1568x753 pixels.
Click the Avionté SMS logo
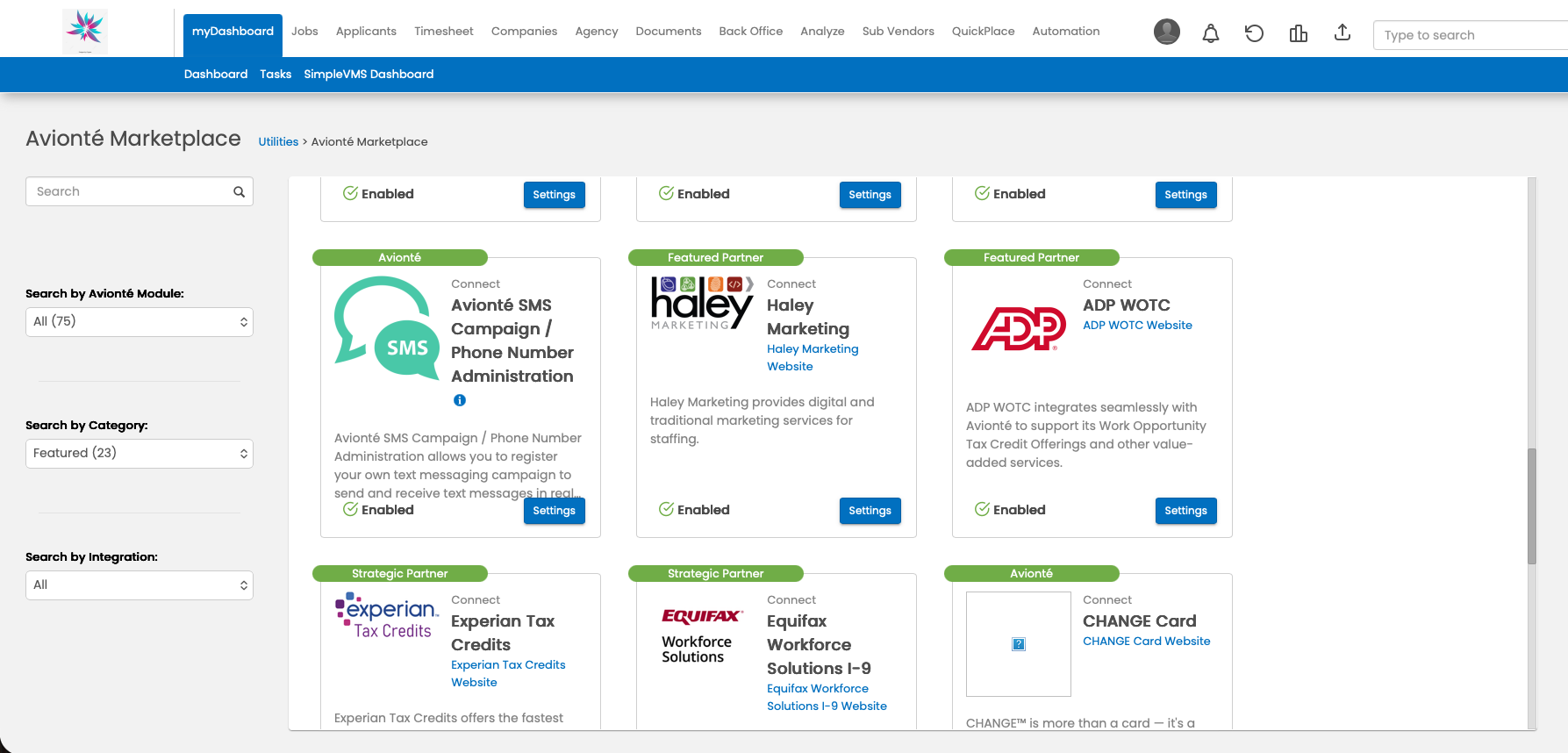point(386,329)
